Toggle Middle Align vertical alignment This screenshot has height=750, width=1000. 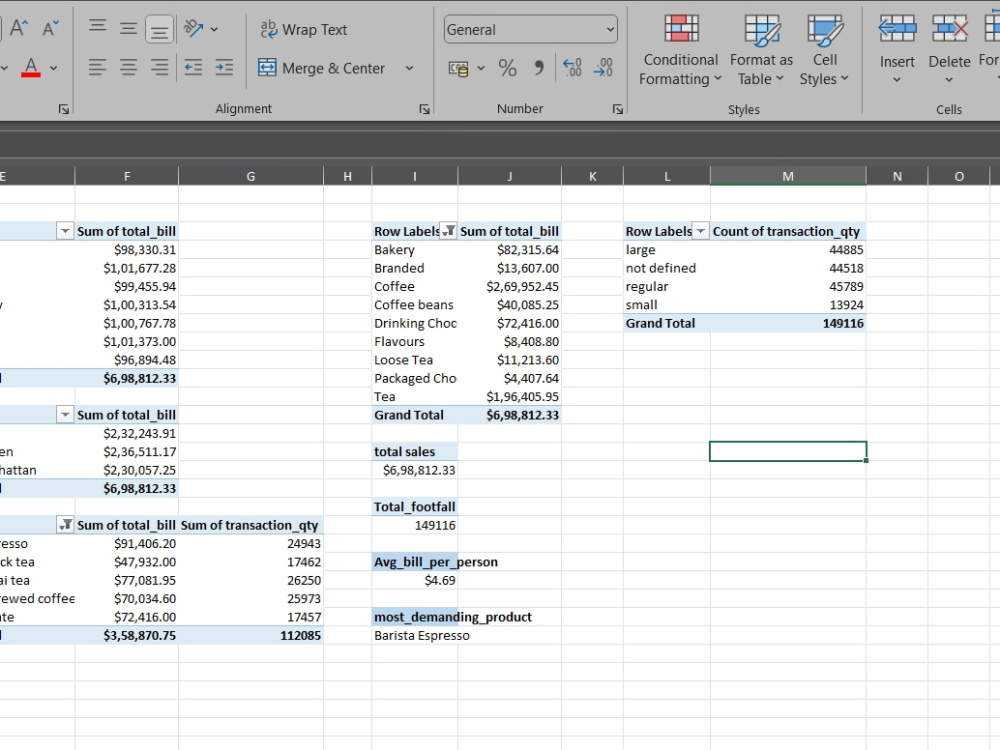(128, 28)
